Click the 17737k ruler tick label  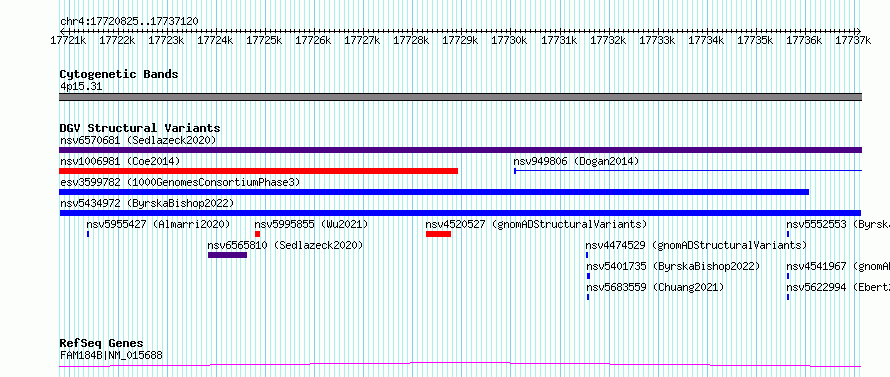(853, 40)
